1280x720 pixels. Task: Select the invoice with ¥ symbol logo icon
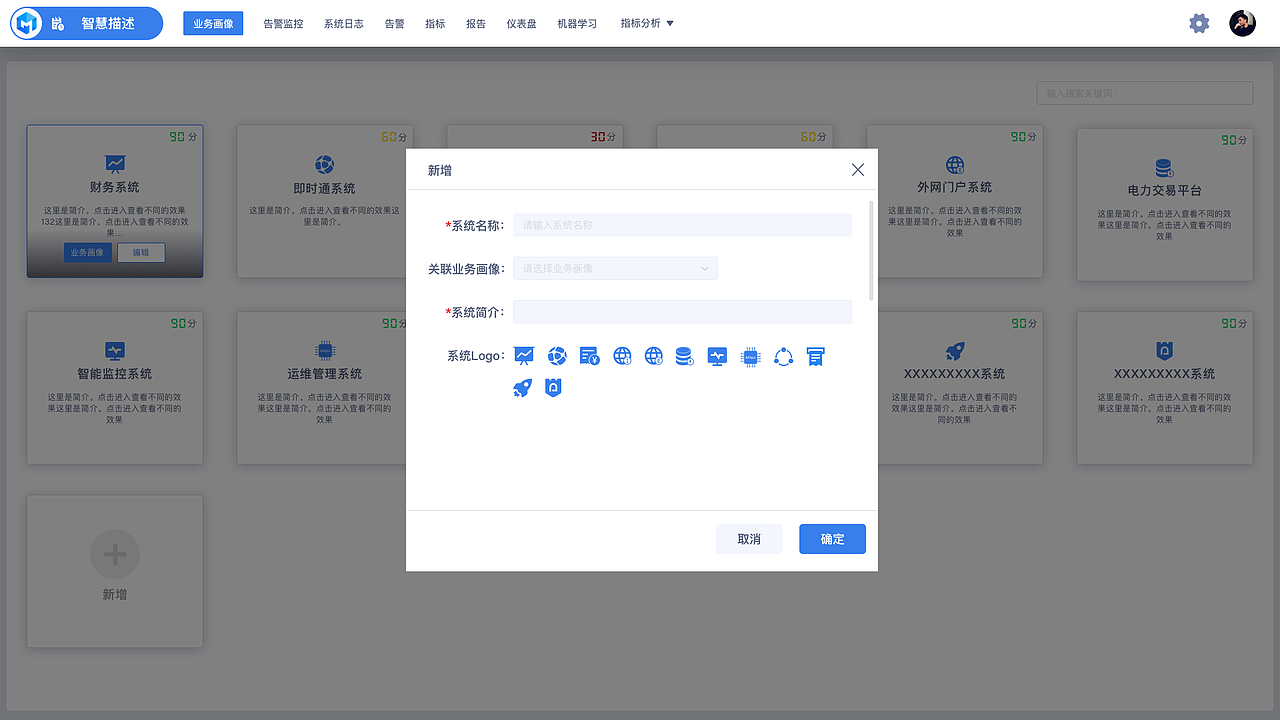[589, 356]
